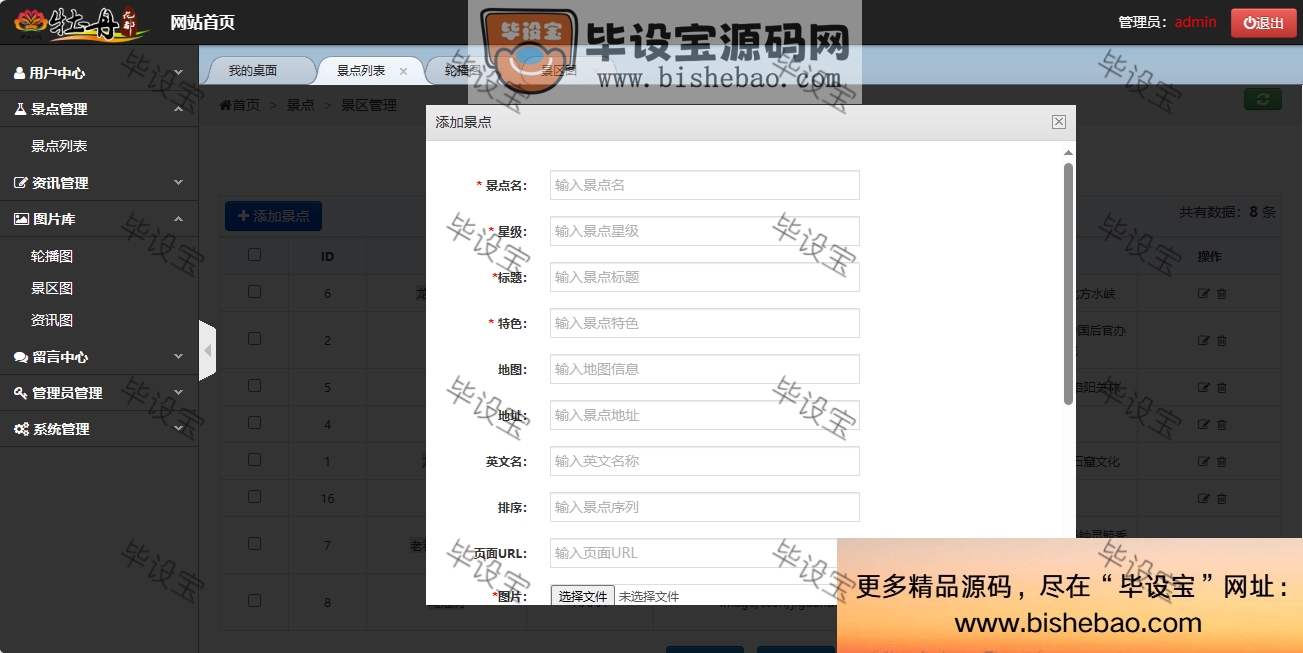Collapse the sidebar with the arrow handle
The height and width of the screenshot is (653, 1303).
pyautogui.click(x=208, y=350)
